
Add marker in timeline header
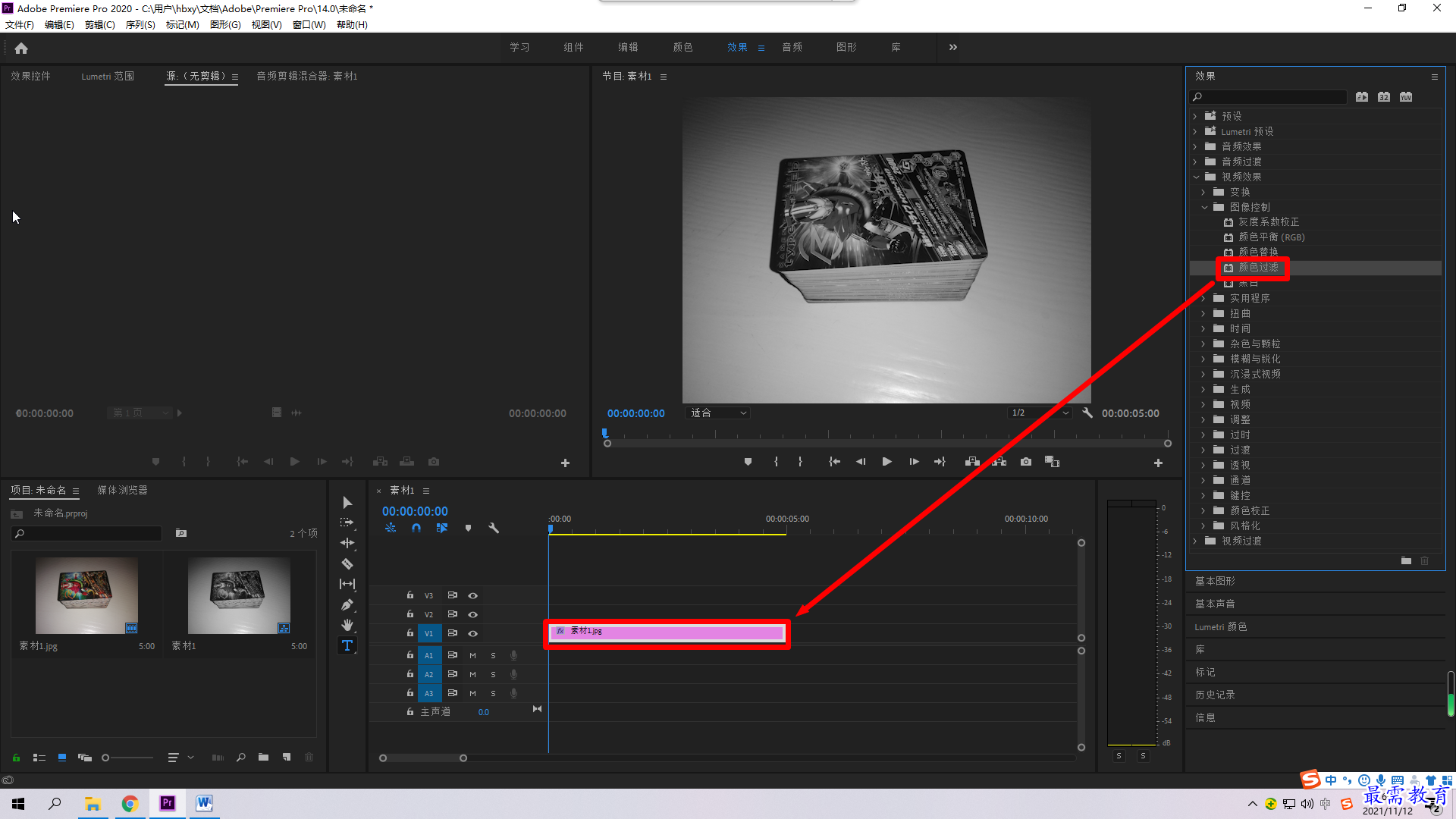click(x=468, y=528)
